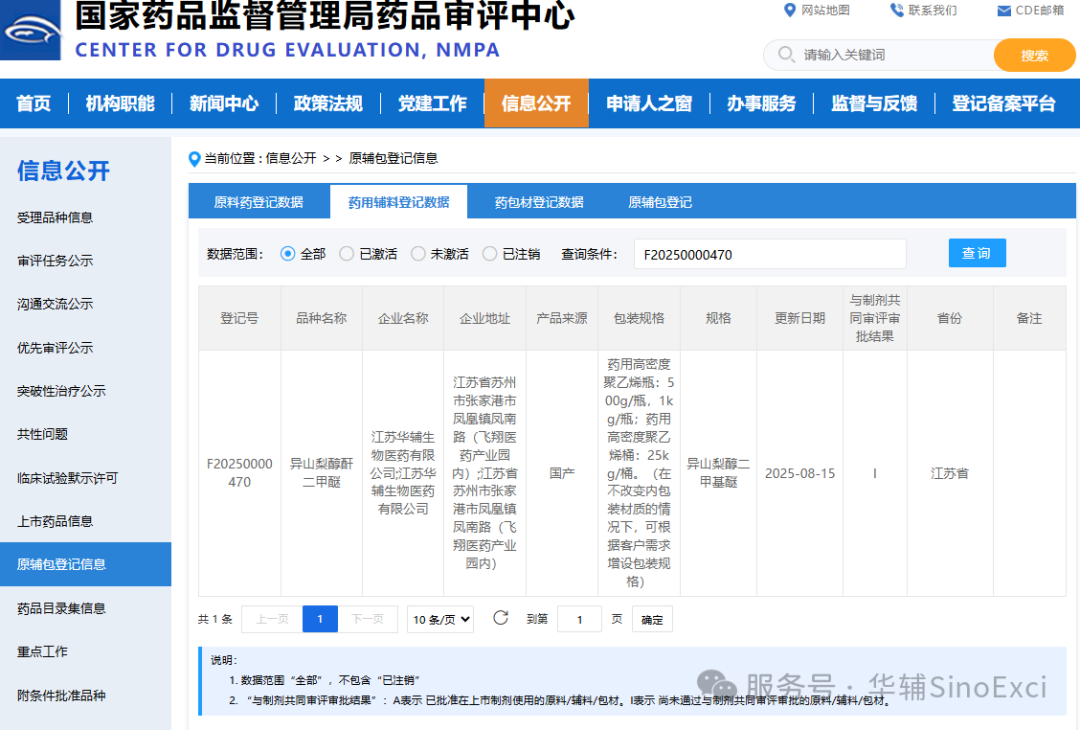Screen dimensions: 1080x730
Task: Click the 确定 go-to-page button
Action: 652,619
